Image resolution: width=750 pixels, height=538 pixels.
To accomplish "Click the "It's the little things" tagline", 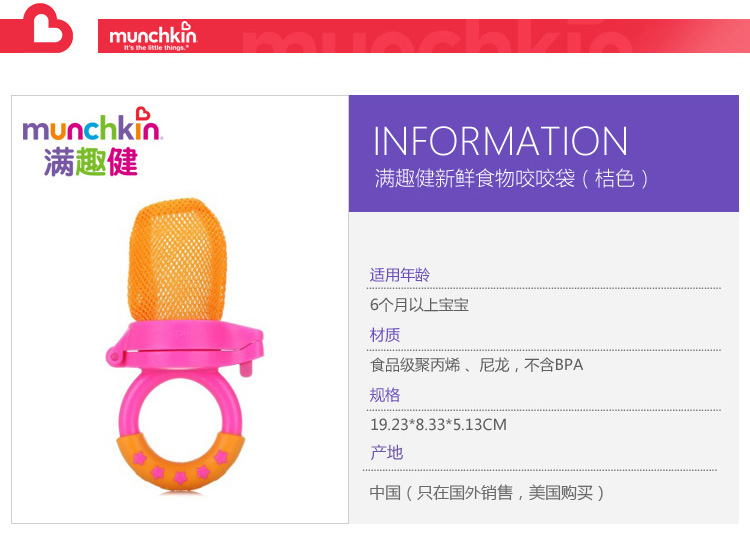I will point(154,48).
